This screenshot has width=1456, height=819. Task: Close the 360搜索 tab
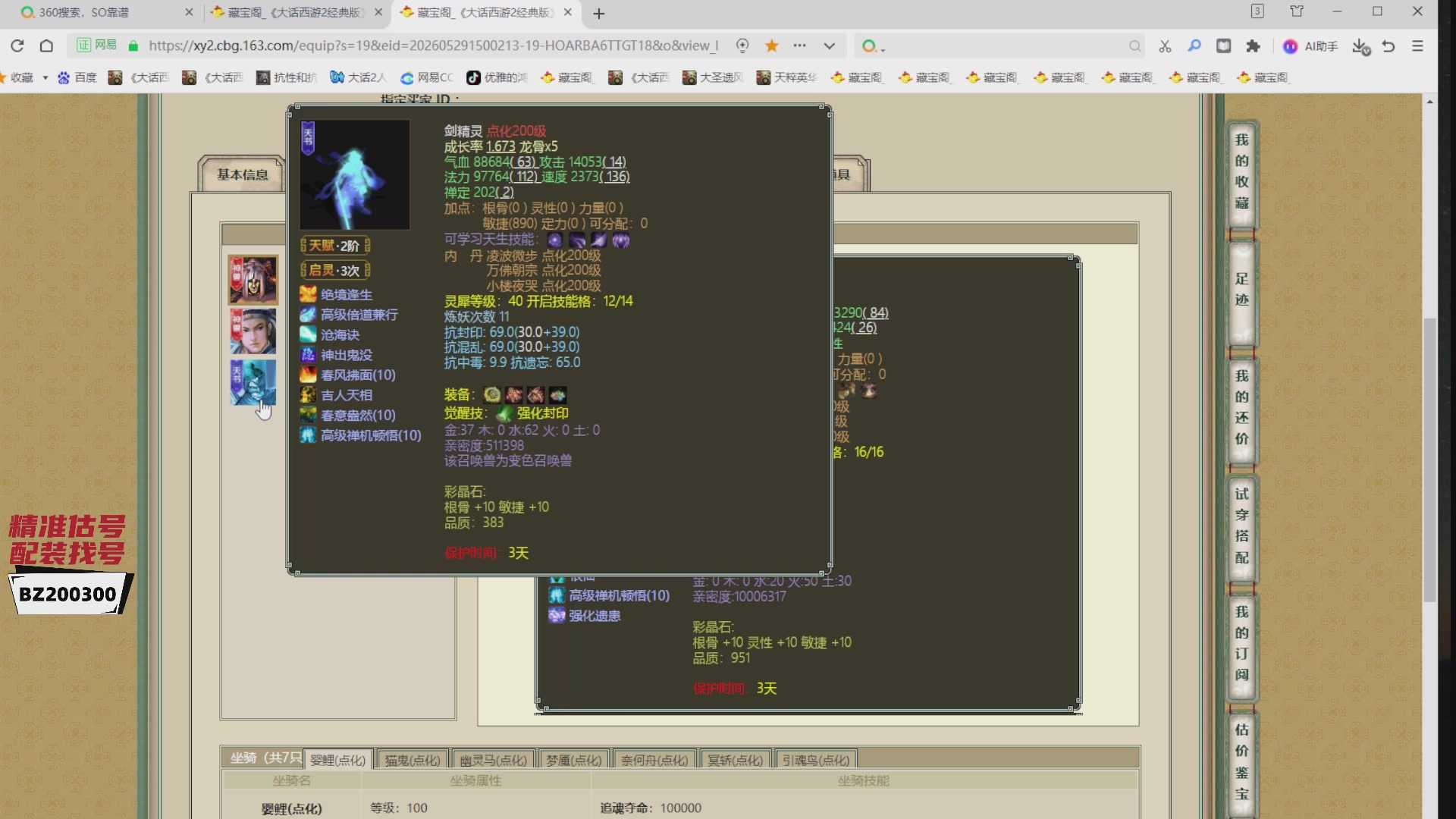[x=189, y=13]
